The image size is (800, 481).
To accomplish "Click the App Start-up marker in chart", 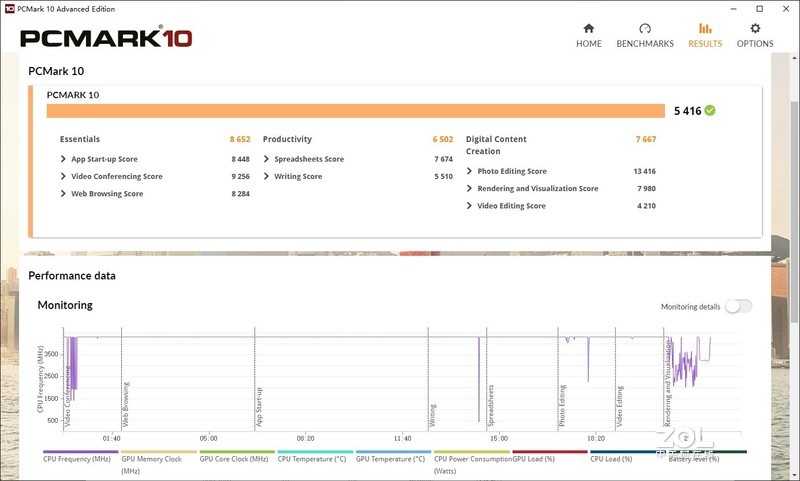I will [x=259, y=407].
